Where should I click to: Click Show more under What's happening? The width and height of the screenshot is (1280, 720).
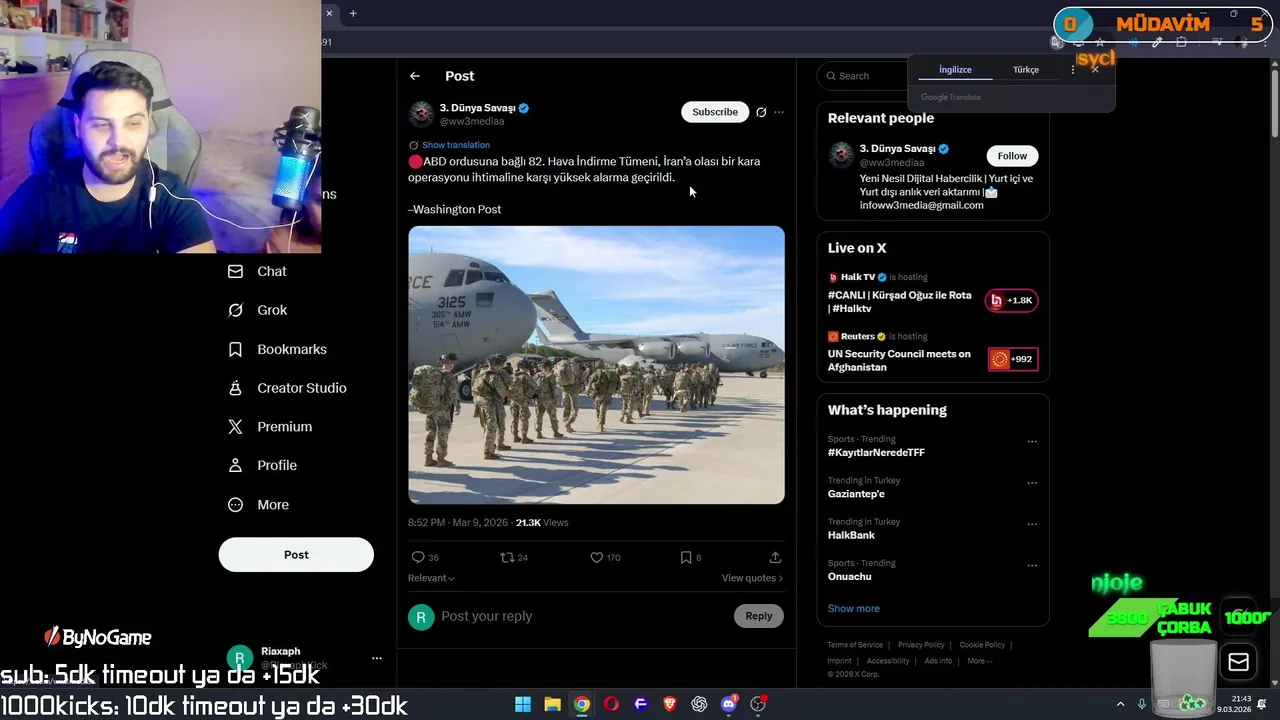click(x=854, y=608)
